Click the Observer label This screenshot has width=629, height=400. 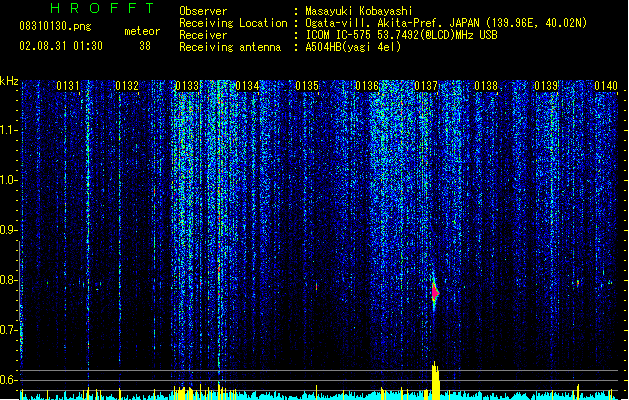coord(203,11)
